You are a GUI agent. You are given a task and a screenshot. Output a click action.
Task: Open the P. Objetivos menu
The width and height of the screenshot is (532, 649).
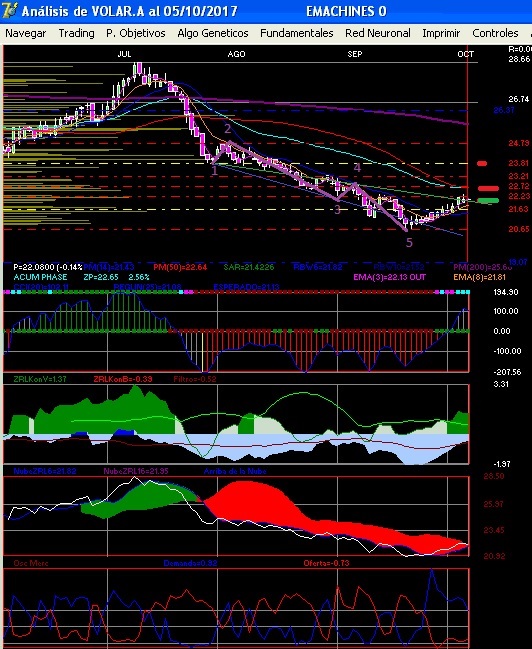click(x=136, y=33)
